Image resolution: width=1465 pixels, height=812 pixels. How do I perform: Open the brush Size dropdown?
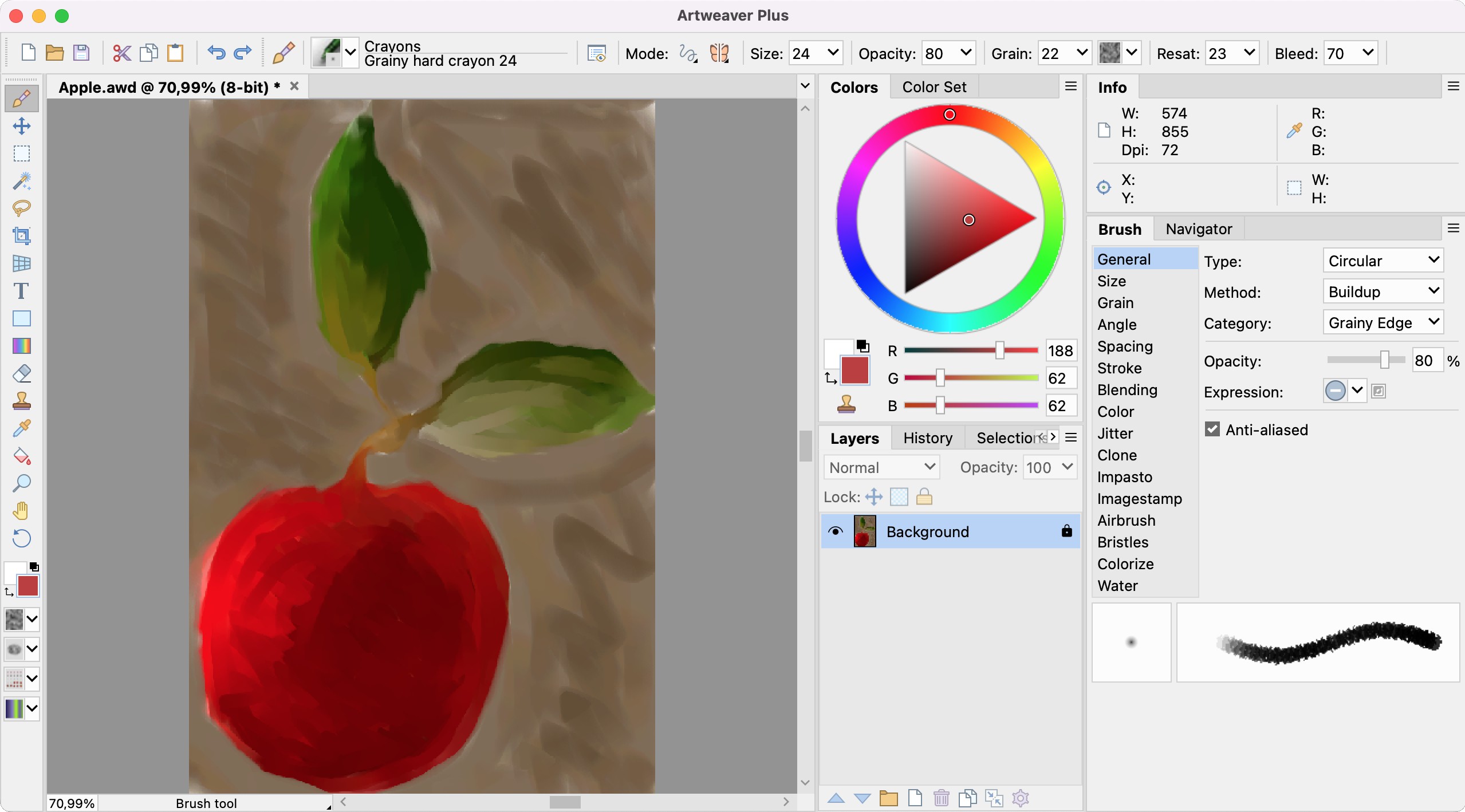click(x=833, y=53)
